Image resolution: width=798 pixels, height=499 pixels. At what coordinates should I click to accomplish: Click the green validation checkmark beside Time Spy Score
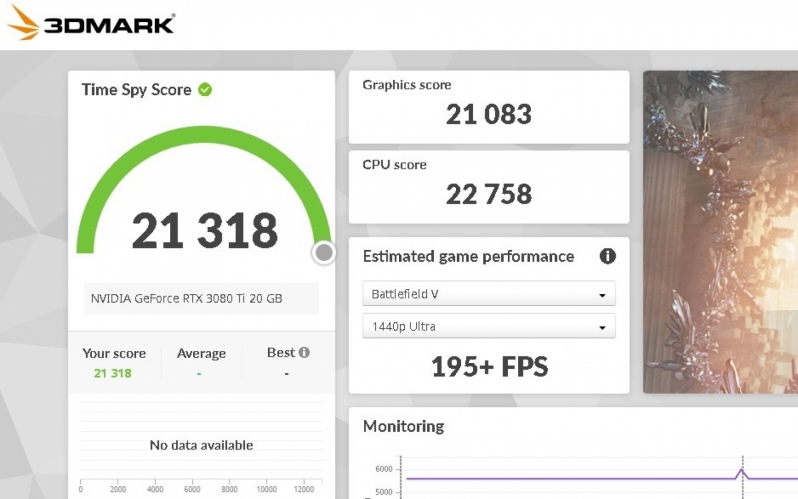(x=205, y=90)
